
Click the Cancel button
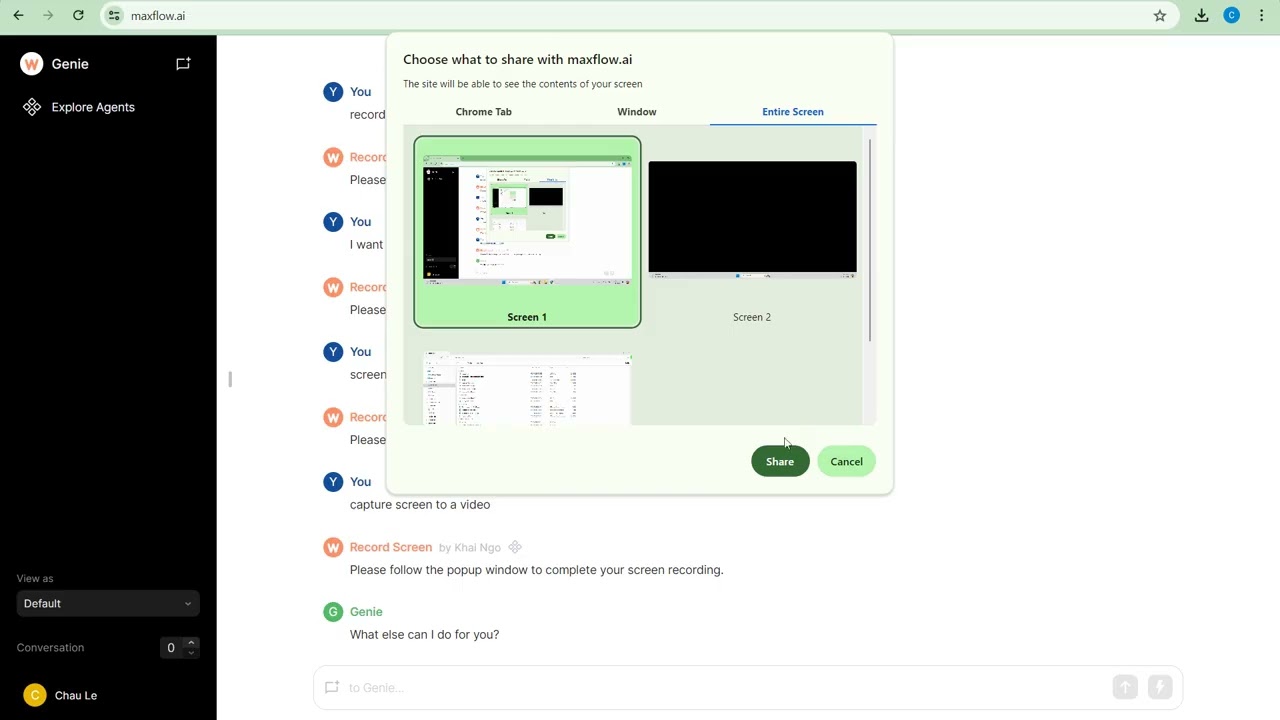coord(846,461)
